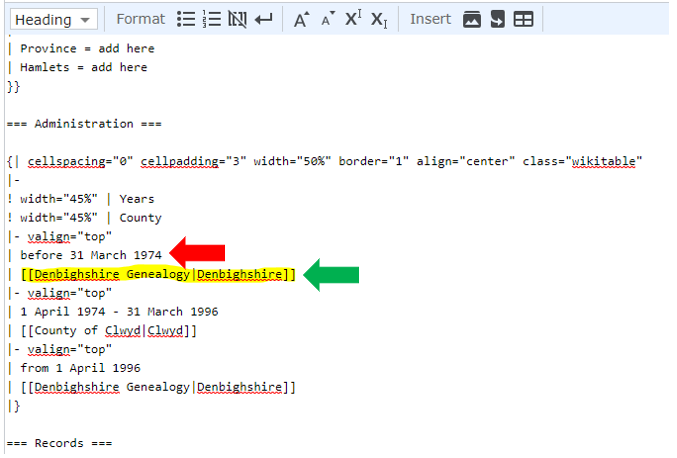The width and height of the screenshot is (677, 458).
Task: Click the Insert toolbar label
Action: click(x=430, y=19)
